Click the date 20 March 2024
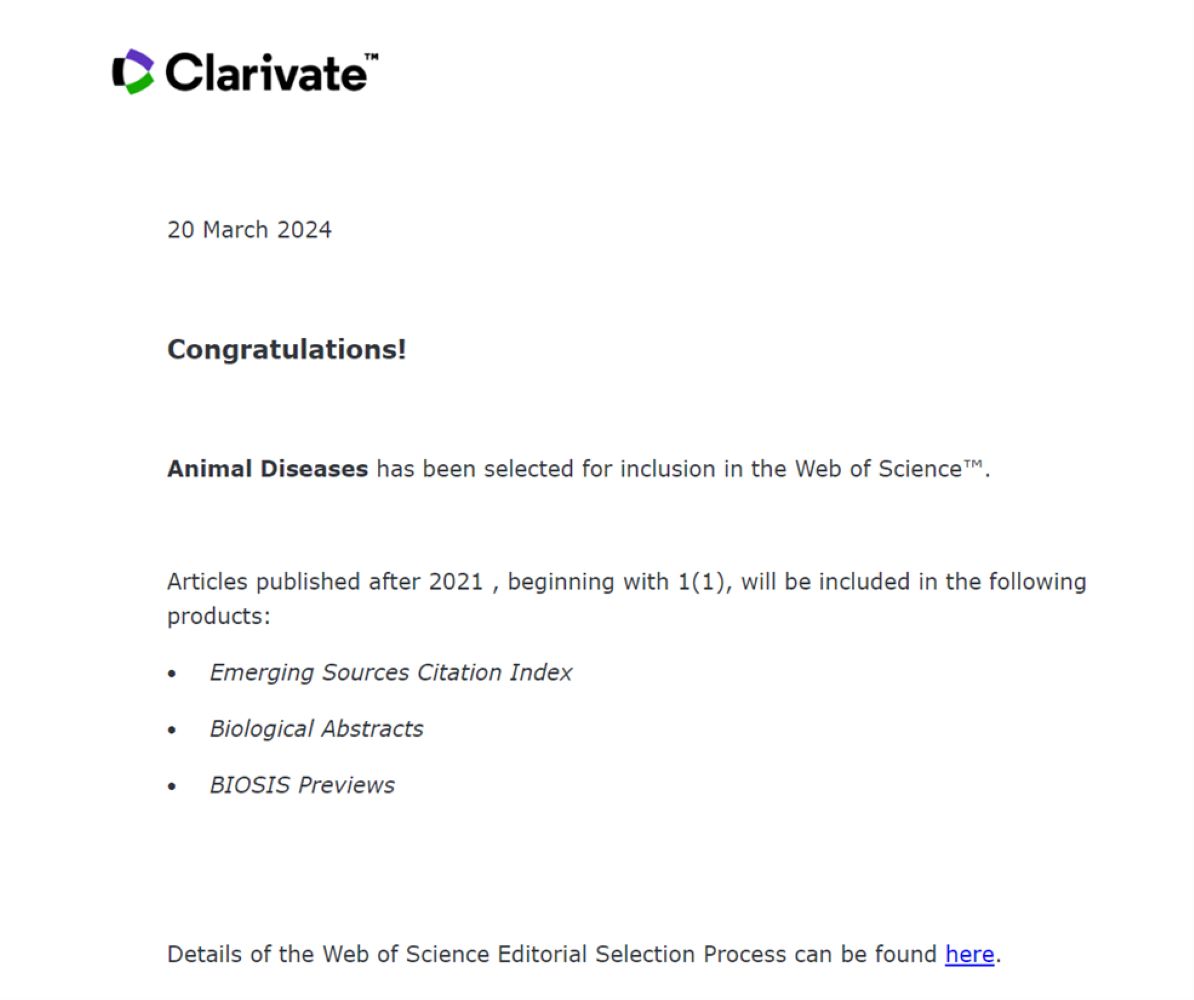Screen dimensions: 1194x1000 pyautogui.click(x=249, y=230)
